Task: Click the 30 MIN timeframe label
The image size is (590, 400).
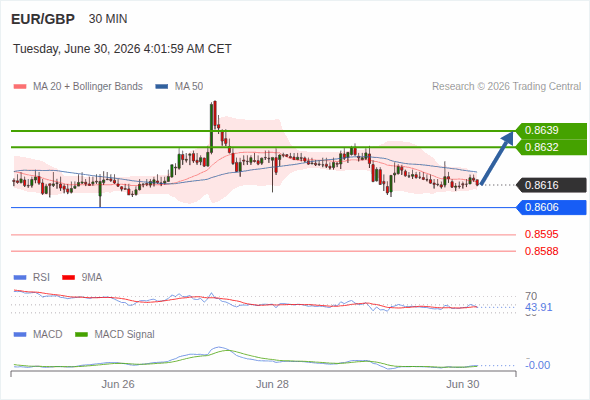Action: 108,19
